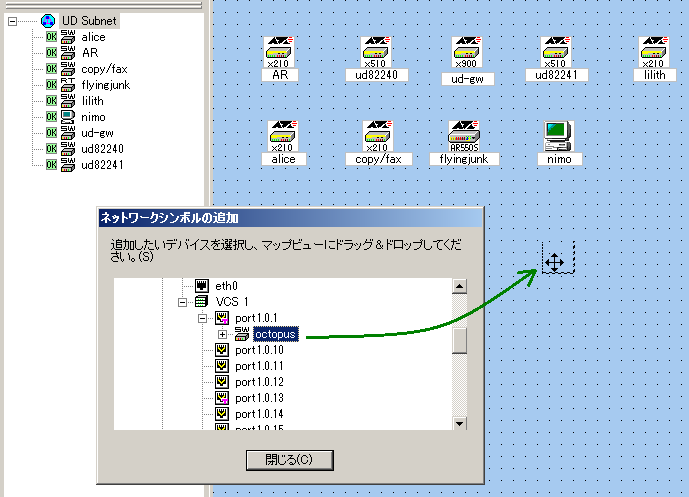Select alice switch icon in tree
The width and height of the screenshot is (689, 497).
coord(68,37)
